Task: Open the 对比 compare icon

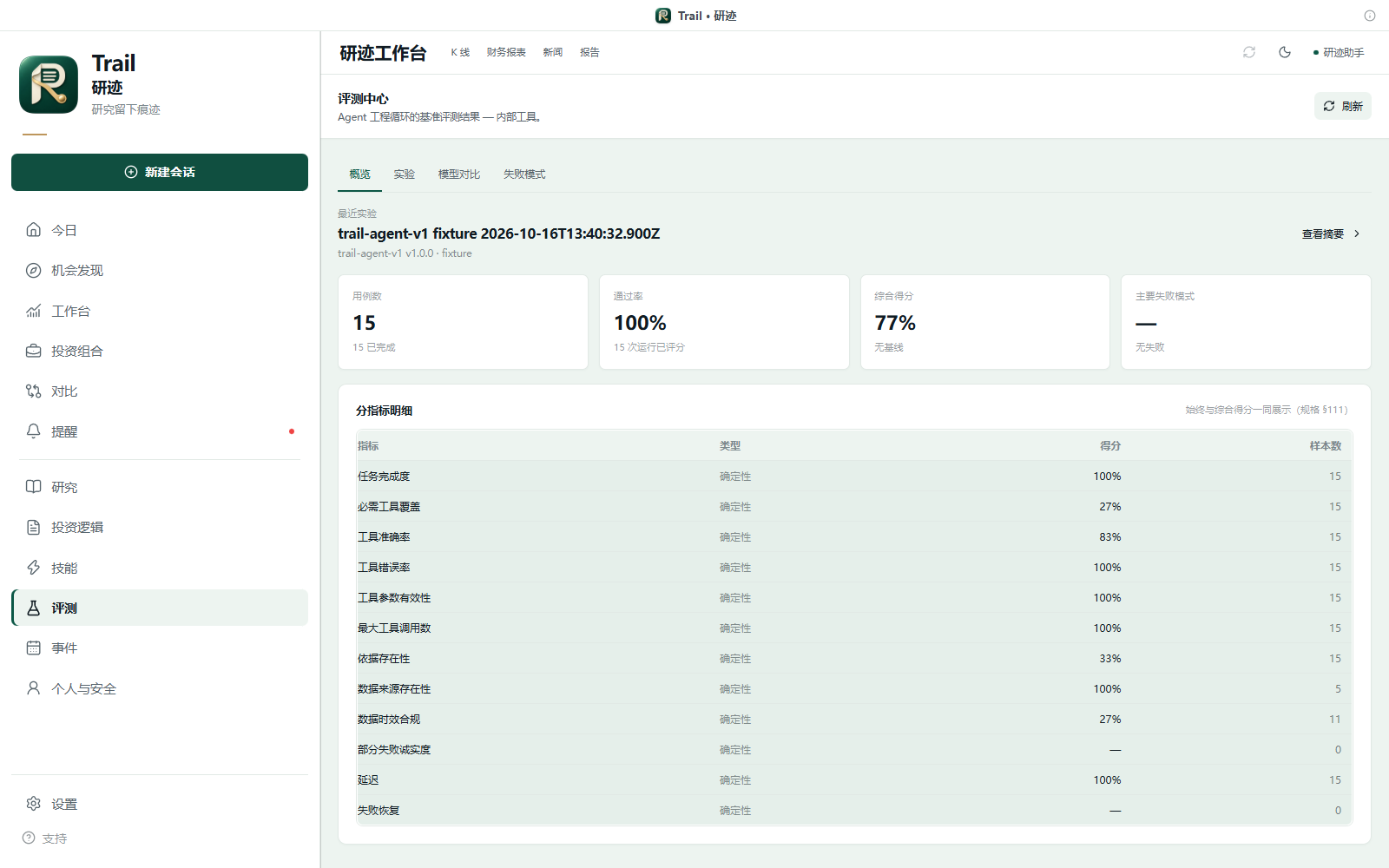Action: coord(33,391)
